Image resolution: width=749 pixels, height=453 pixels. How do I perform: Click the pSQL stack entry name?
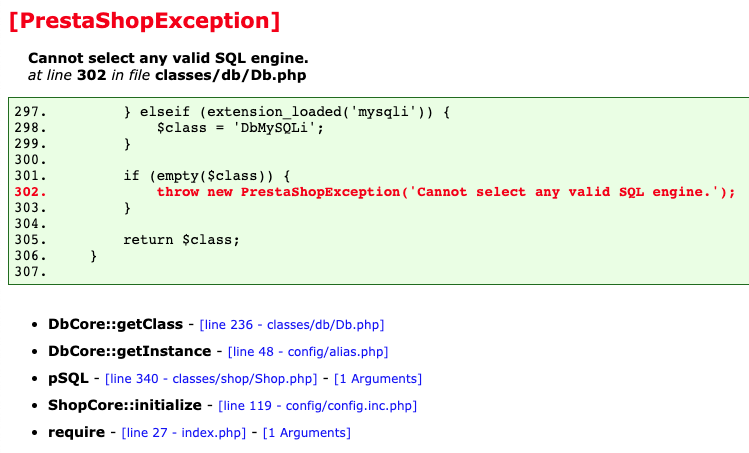pyautogui.click(x=68, y=378)
